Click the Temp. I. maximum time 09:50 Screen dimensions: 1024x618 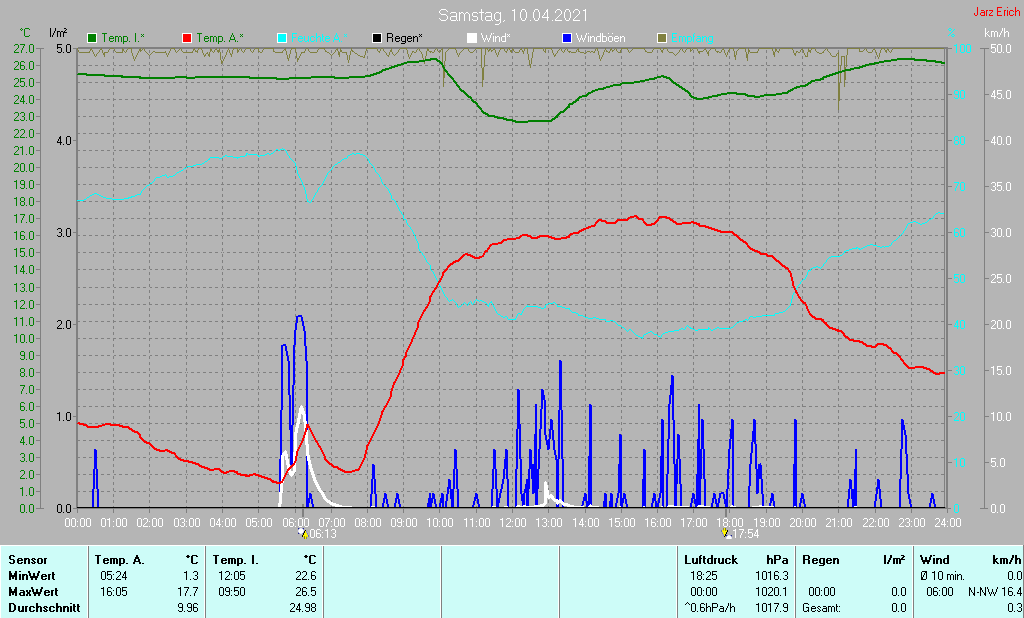[x=232, y=592]
